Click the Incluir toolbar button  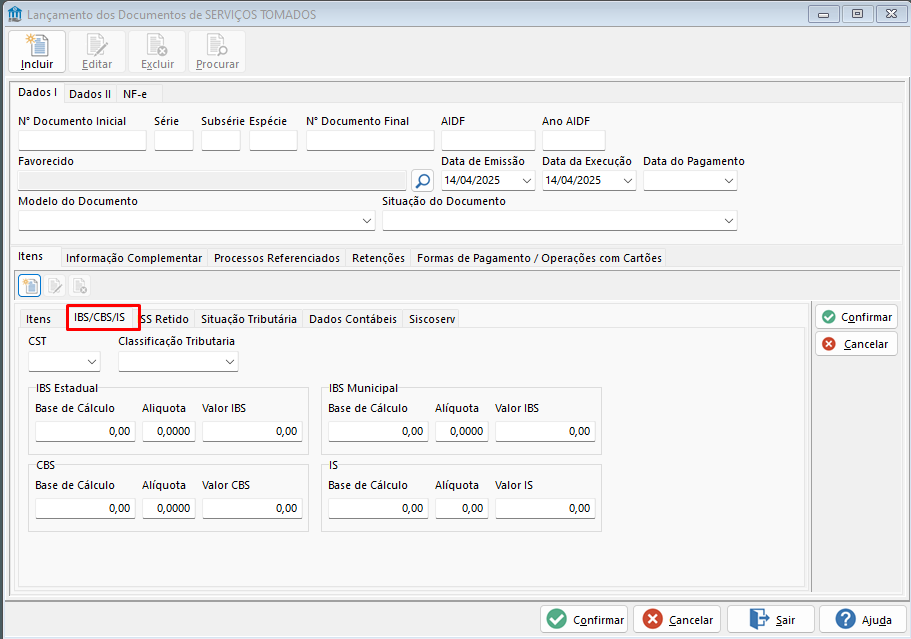[x=37, y=52]
